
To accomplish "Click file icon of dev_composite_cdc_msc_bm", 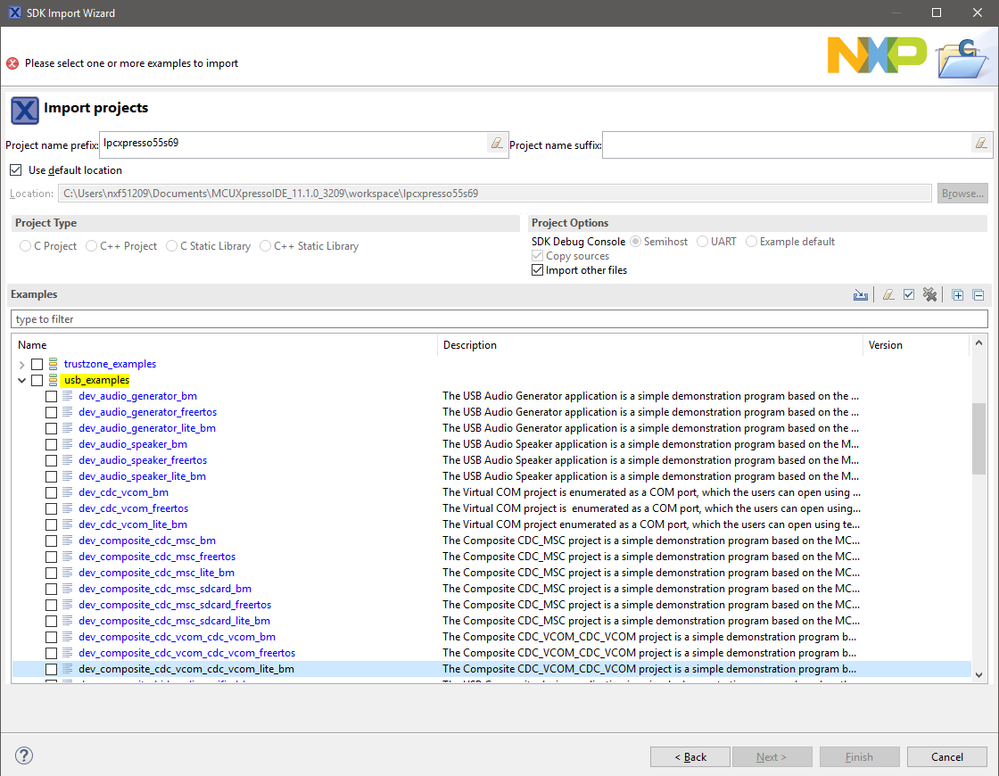I will 68,540.
